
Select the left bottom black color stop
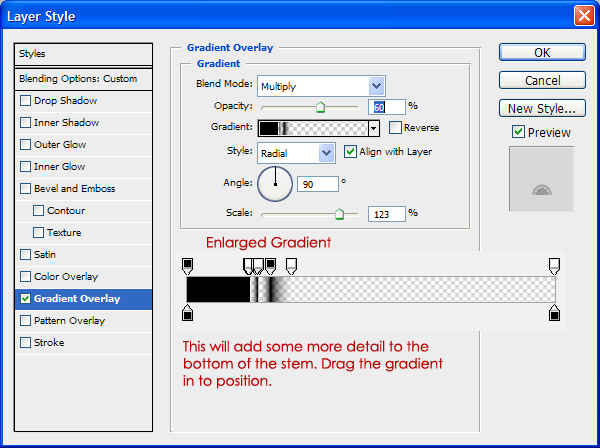[188, 313]
